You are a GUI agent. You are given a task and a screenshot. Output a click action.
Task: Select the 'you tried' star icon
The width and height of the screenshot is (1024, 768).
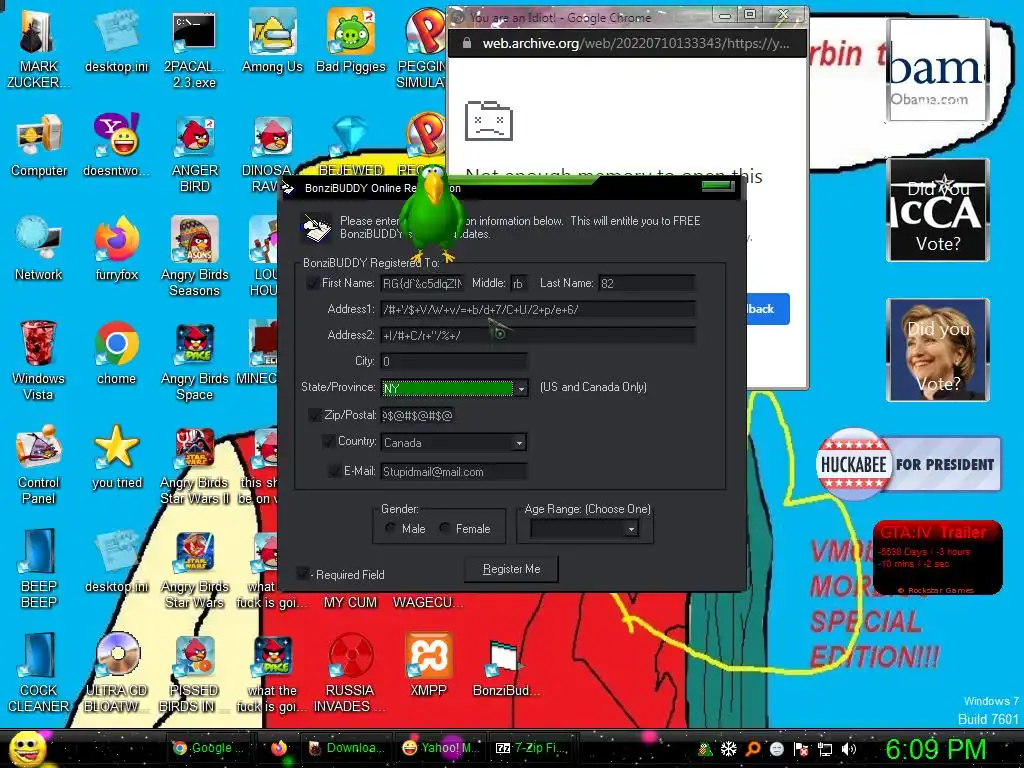pos(116,456)
